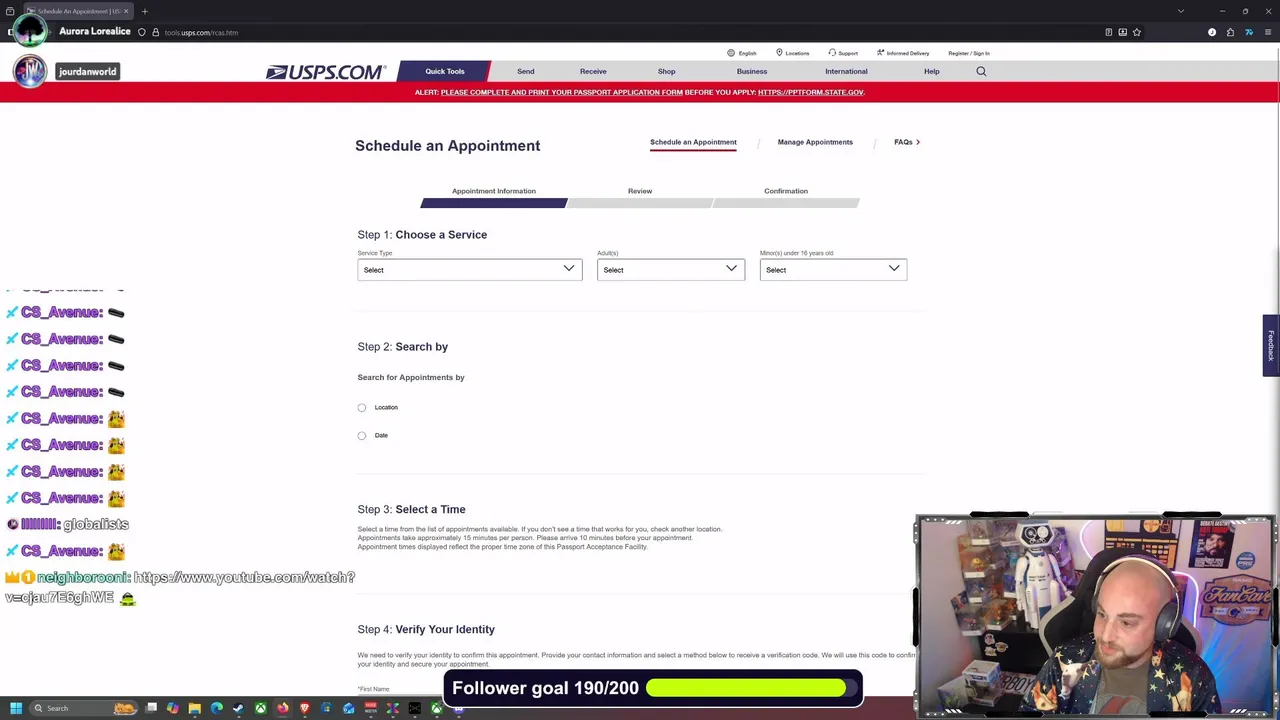Click the lock icon beside tools.usps.com
Screen dimensions: 1280x720
(155, 32)
